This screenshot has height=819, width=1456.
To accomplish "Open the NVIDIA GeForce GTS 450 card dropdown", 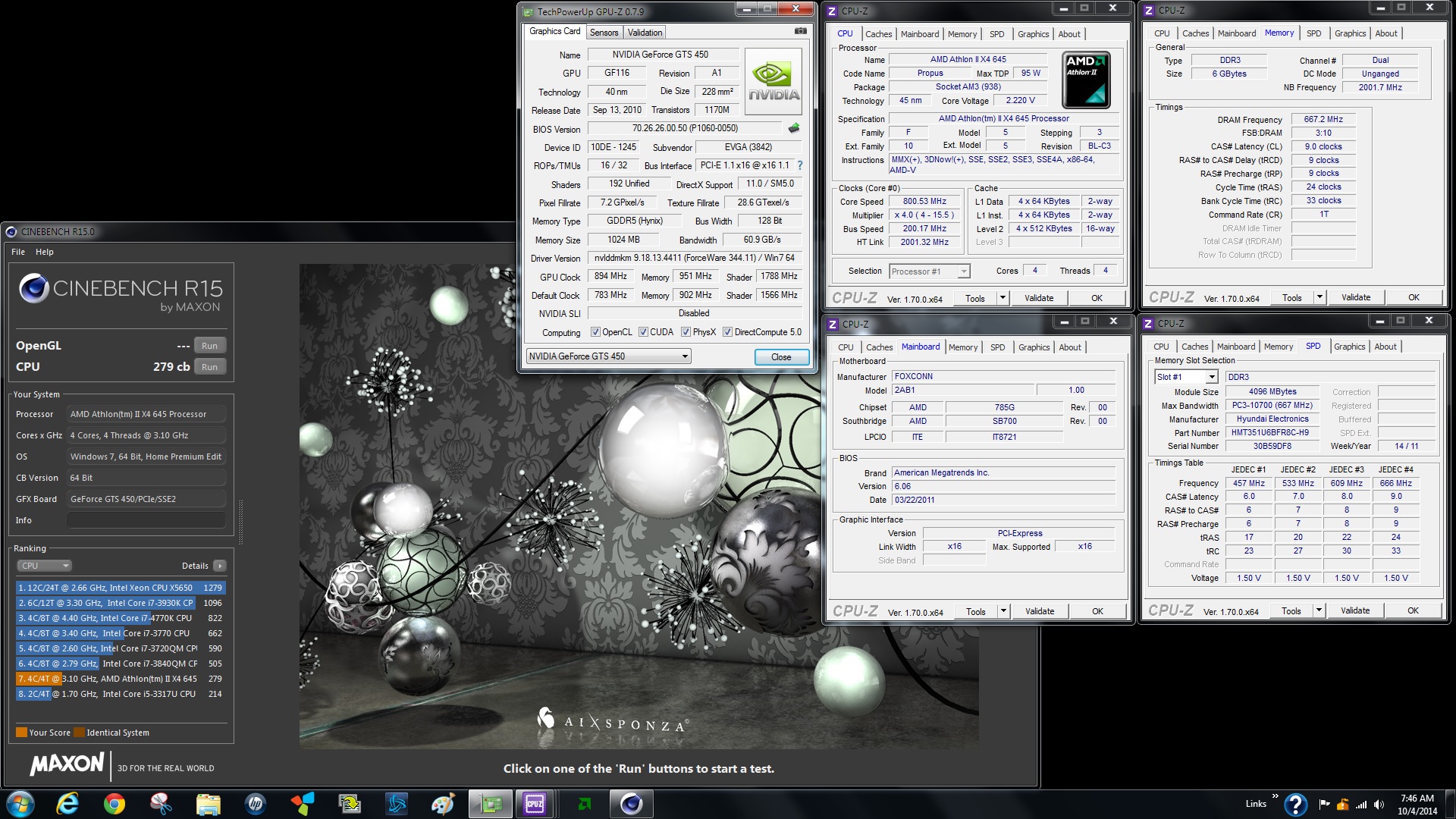I will tap(608, 356).
